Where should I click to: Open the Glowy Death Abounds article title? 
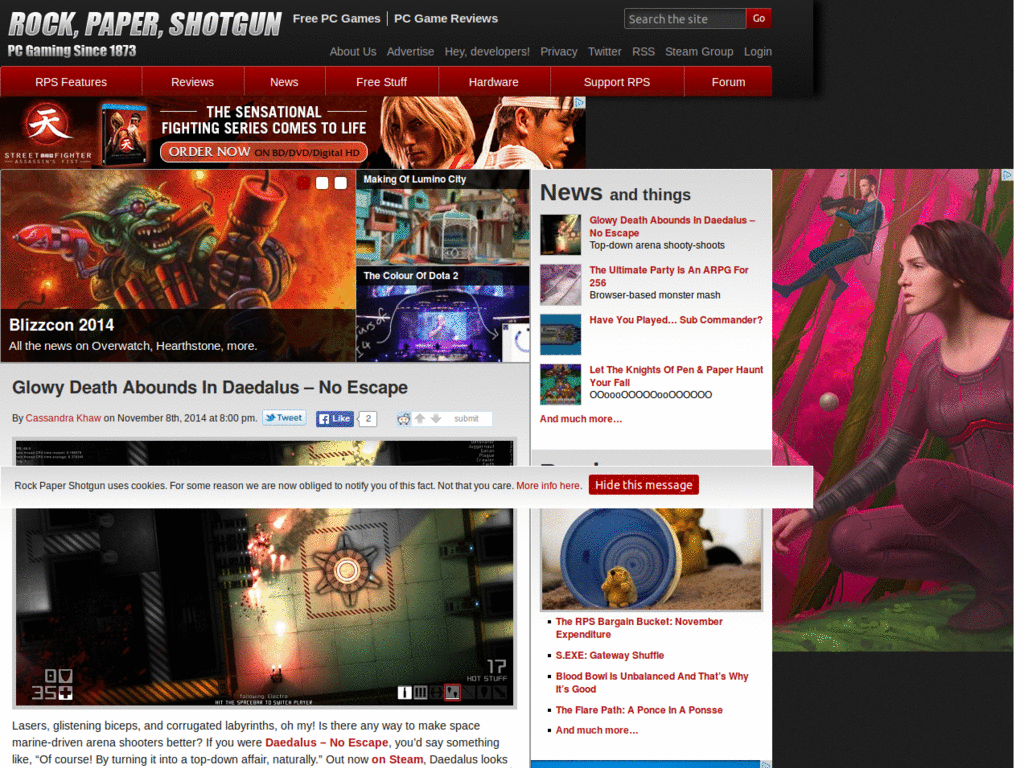[x=210, y=387]
